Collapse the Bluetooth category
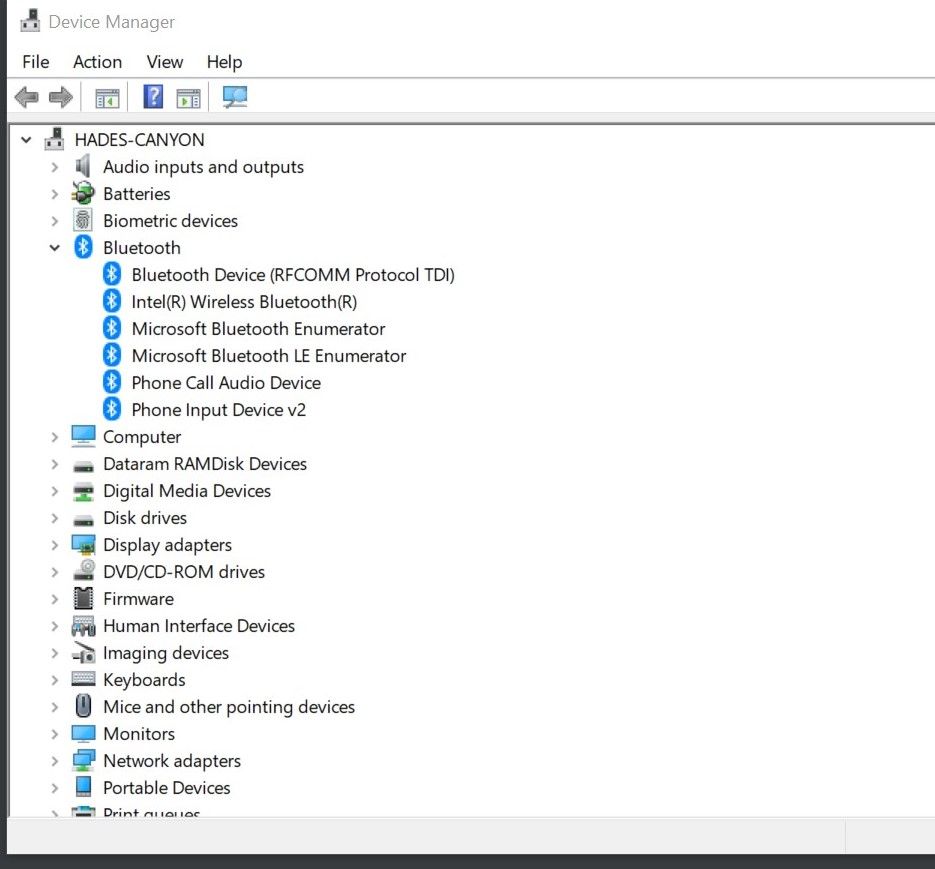This screenshot has height=869, width=935. pyautogui.click(x=55, y=248)
